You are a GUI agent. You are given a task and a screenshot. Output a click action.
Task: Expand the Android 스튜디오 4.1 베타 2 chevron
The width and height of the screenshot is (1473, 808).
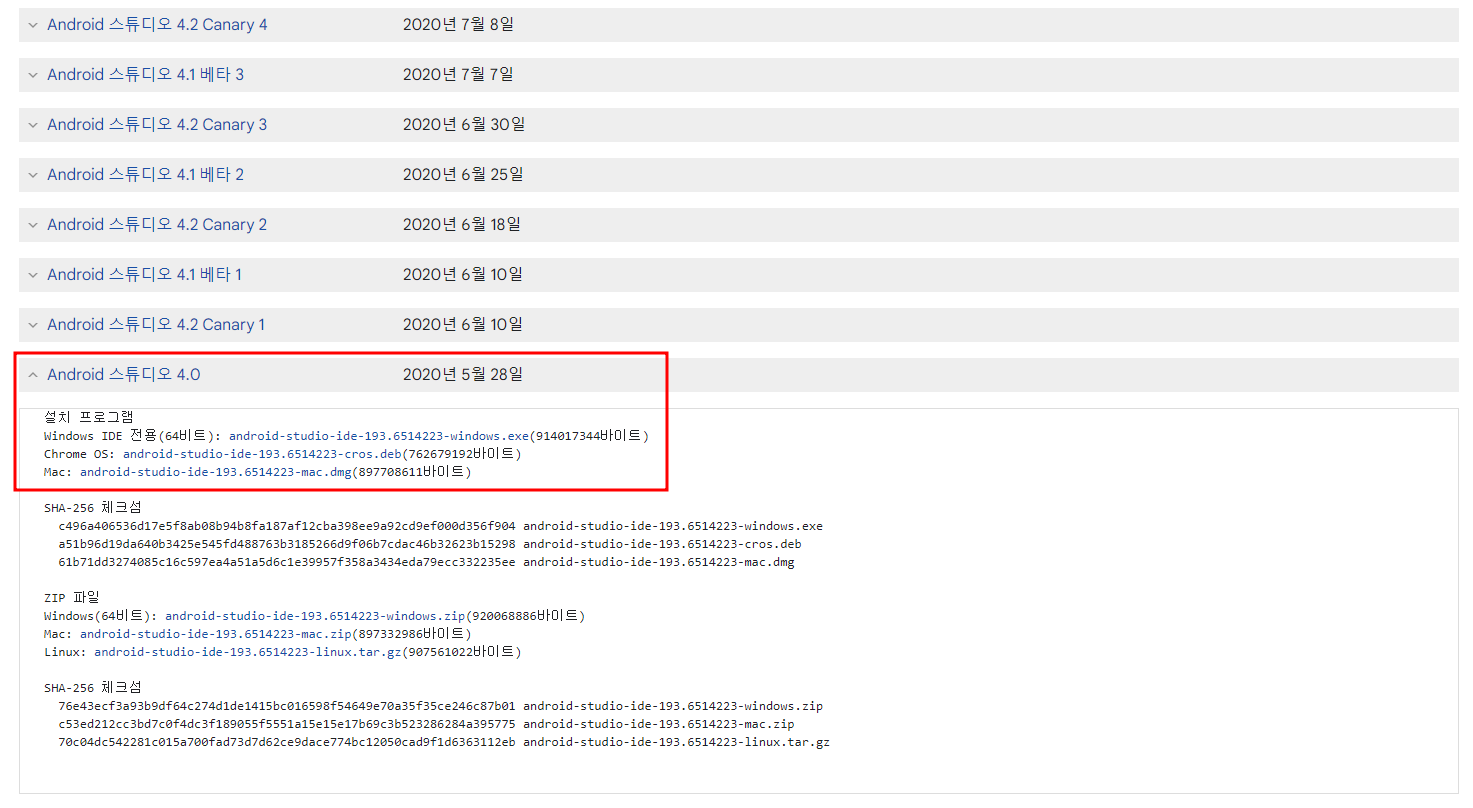click(x=33, y=175)
